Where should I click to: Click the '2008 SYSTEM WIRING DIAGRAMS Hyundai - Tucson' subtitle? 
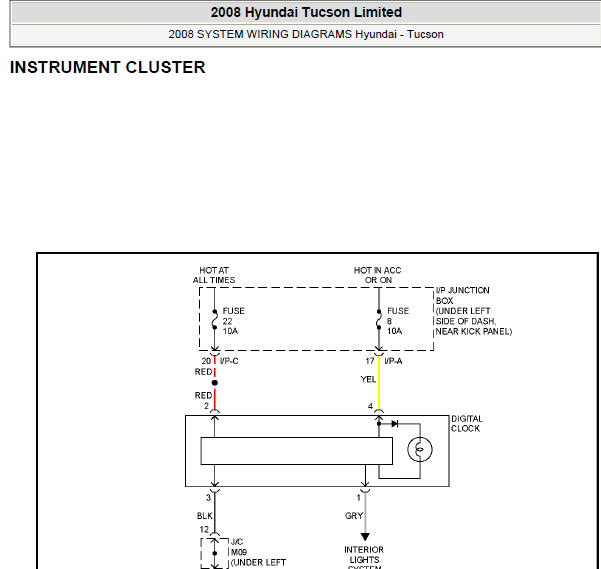coord(306,34)
